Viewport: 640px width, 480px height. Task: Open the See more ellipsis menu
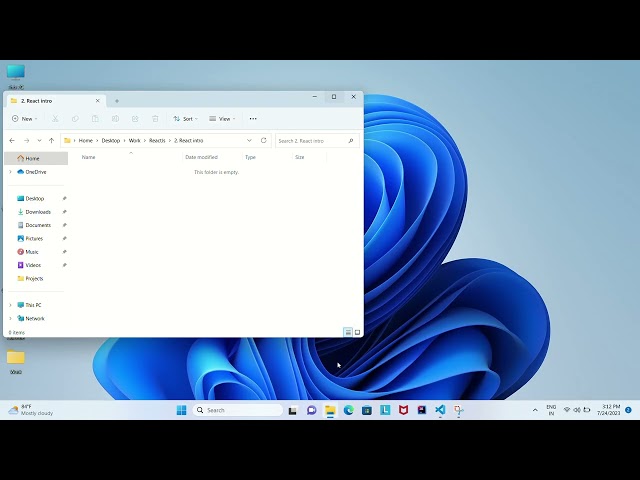(x=253, y=119)
